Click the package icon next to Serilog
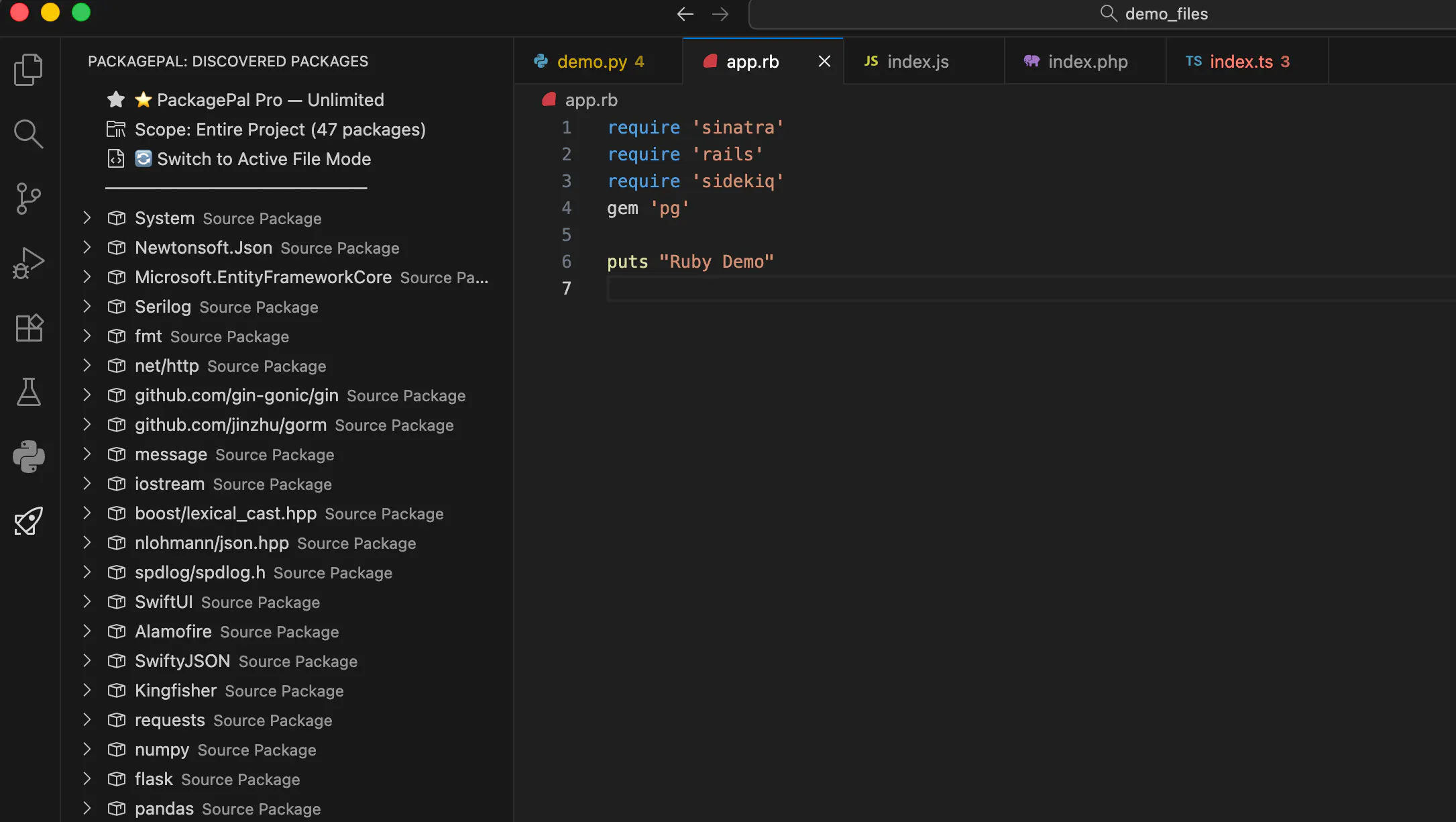Screen dimensions: 1456x822 pos(117,307)
